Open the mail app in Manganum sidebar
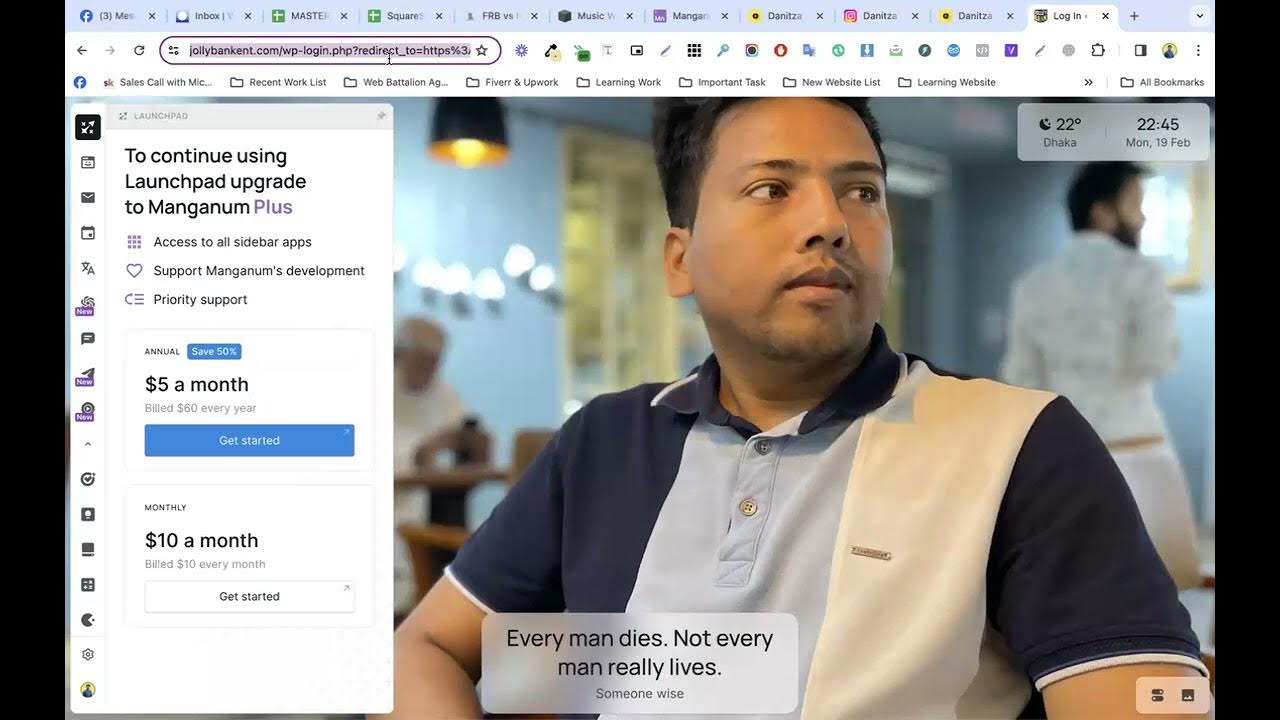Image resolution: width=1280 pixels, height=720 pixels. point(88,198)
